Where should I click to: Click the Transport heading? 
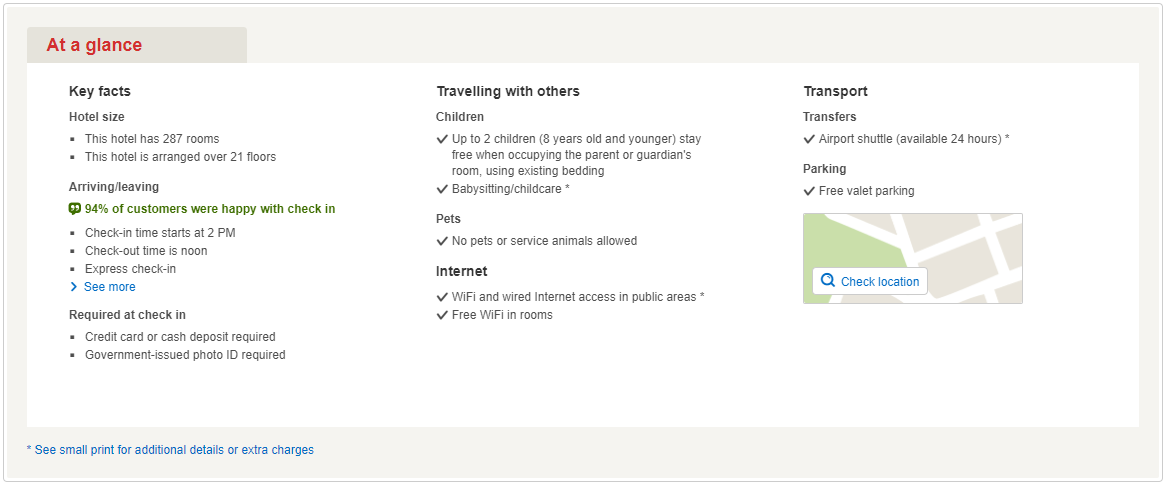(x=835, y=91)
